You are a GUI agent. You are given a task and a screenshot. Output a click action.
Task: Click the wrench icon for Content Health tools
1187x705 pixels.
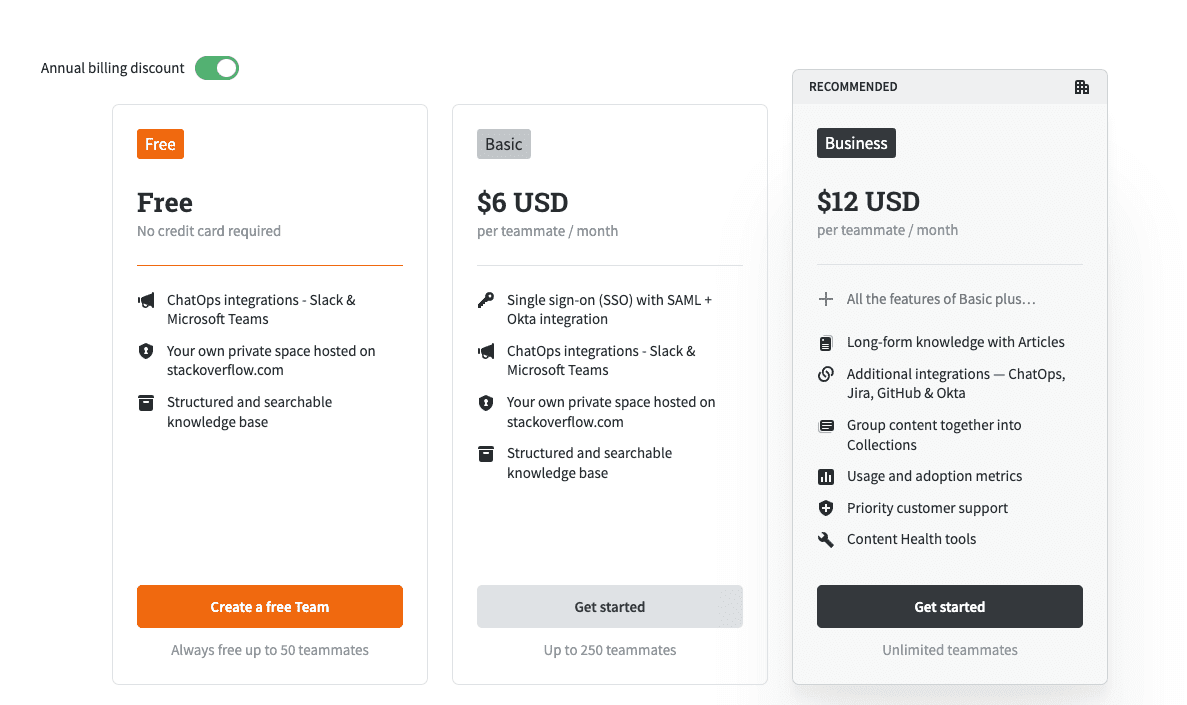(826, 540)
